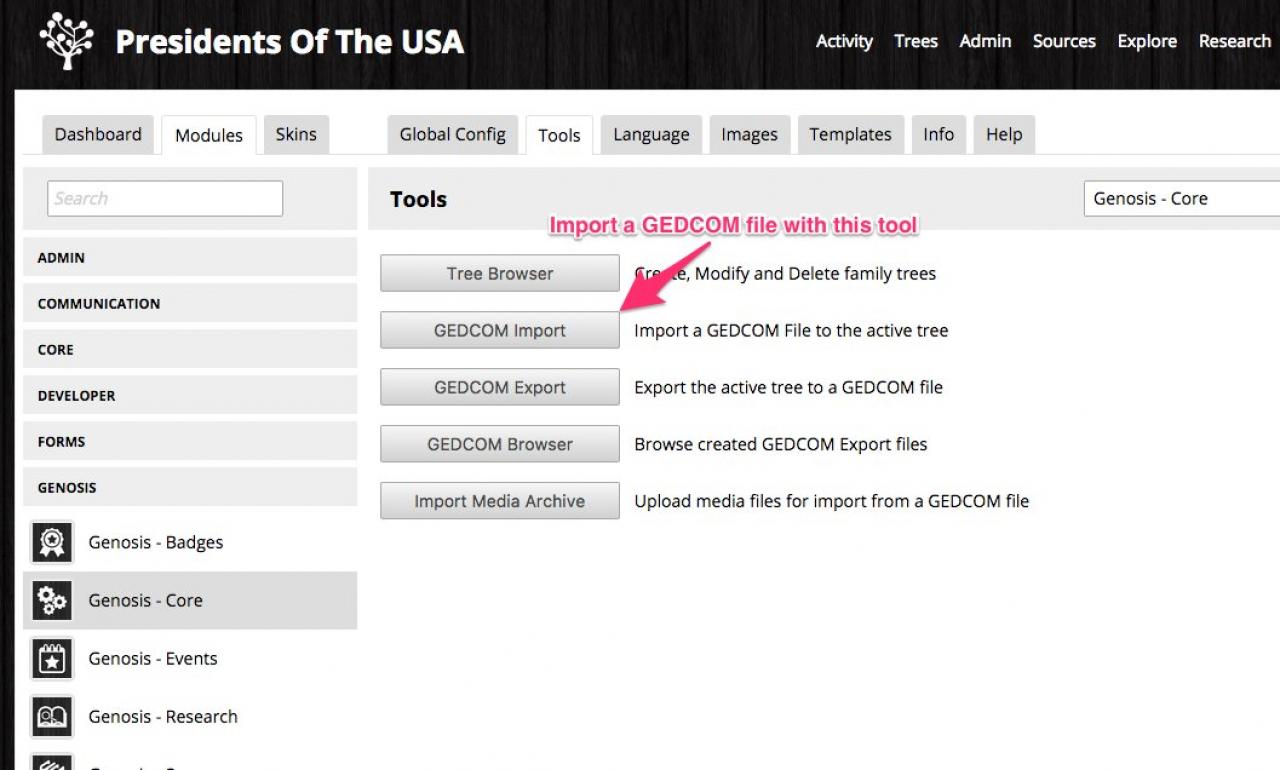Expand the DEVELOPER module category

pos(190,395)
